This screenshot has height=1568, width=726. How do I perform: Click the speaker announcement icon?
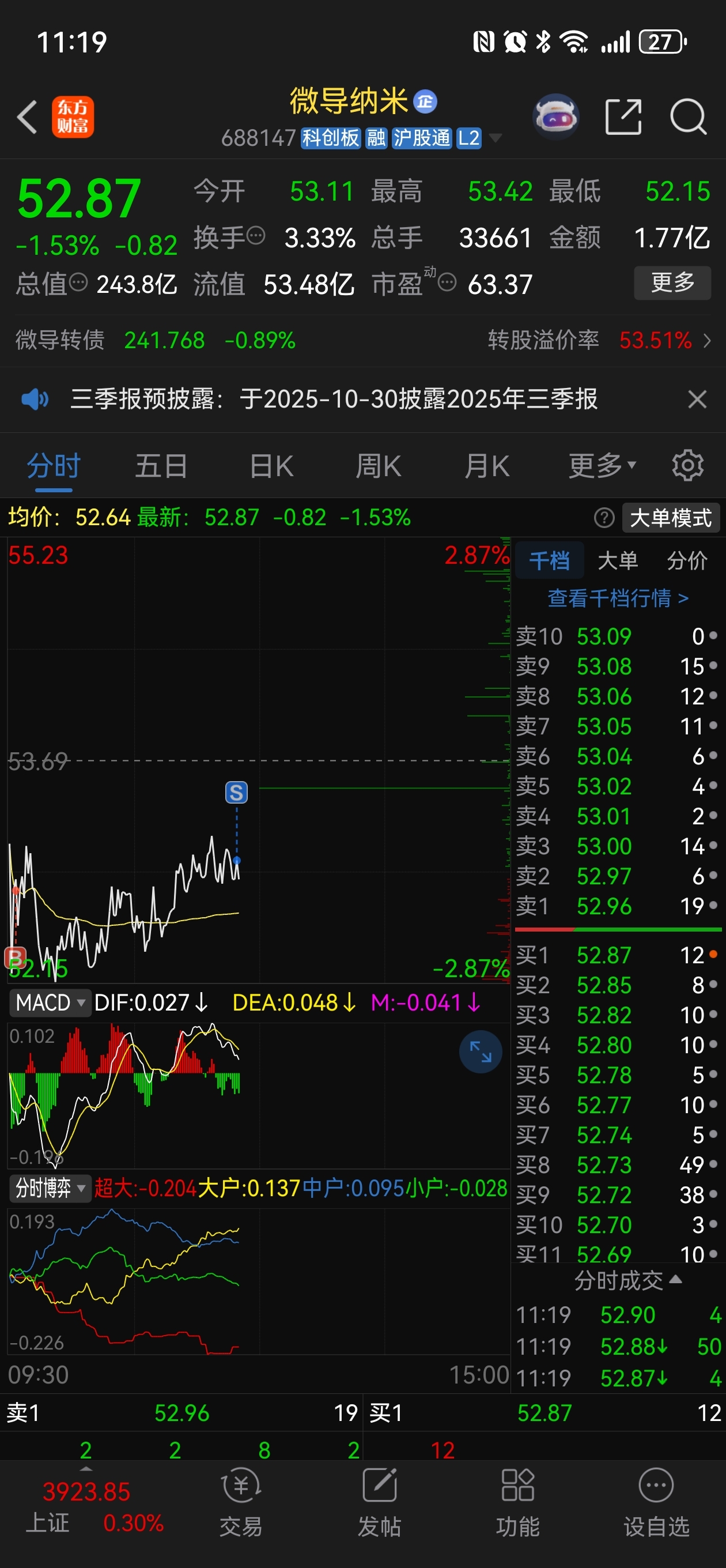(35, 399)
